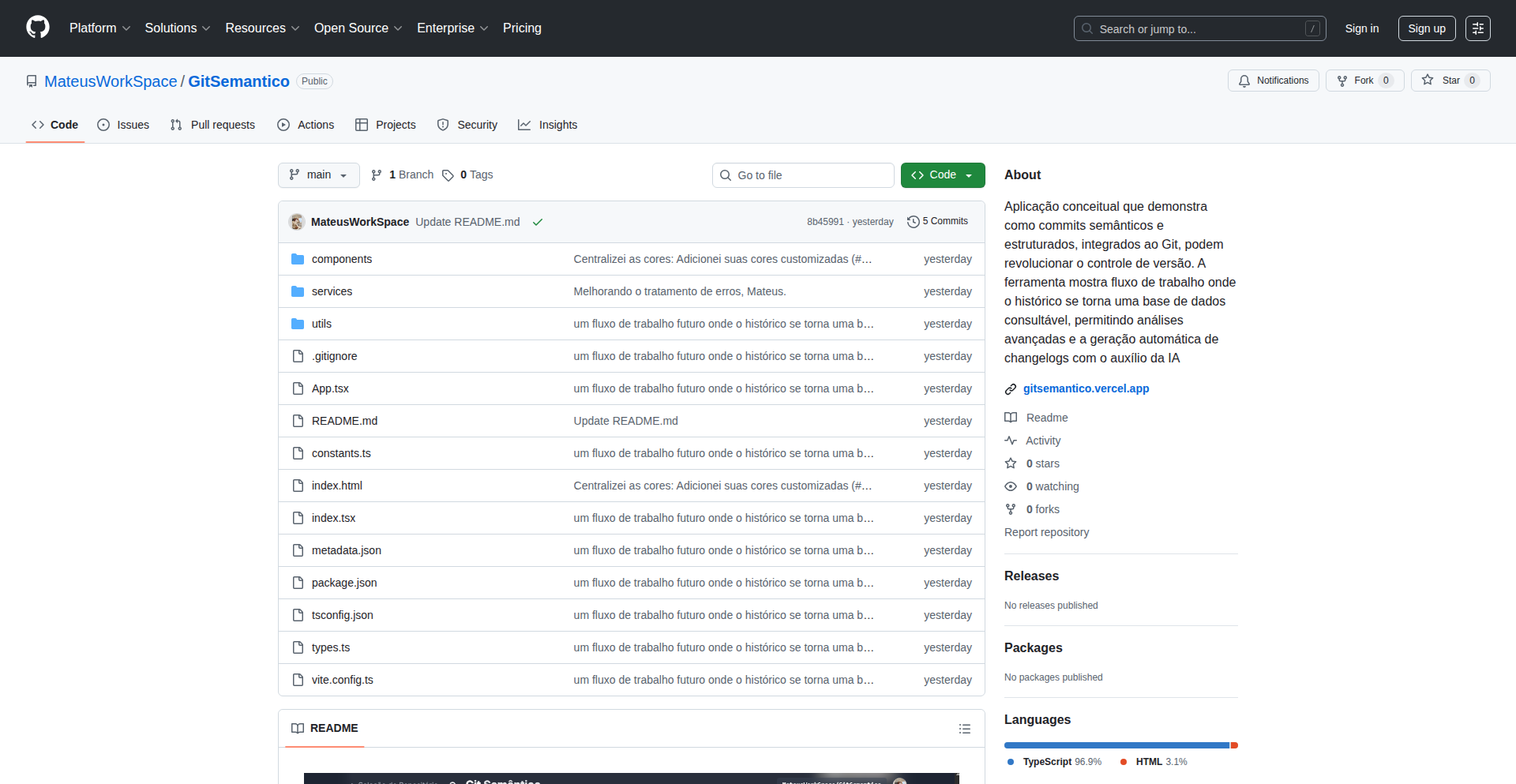Screen dimensions: 1516x784
Task: Star the GitSemantico repository
Action: click(1450, 80)
